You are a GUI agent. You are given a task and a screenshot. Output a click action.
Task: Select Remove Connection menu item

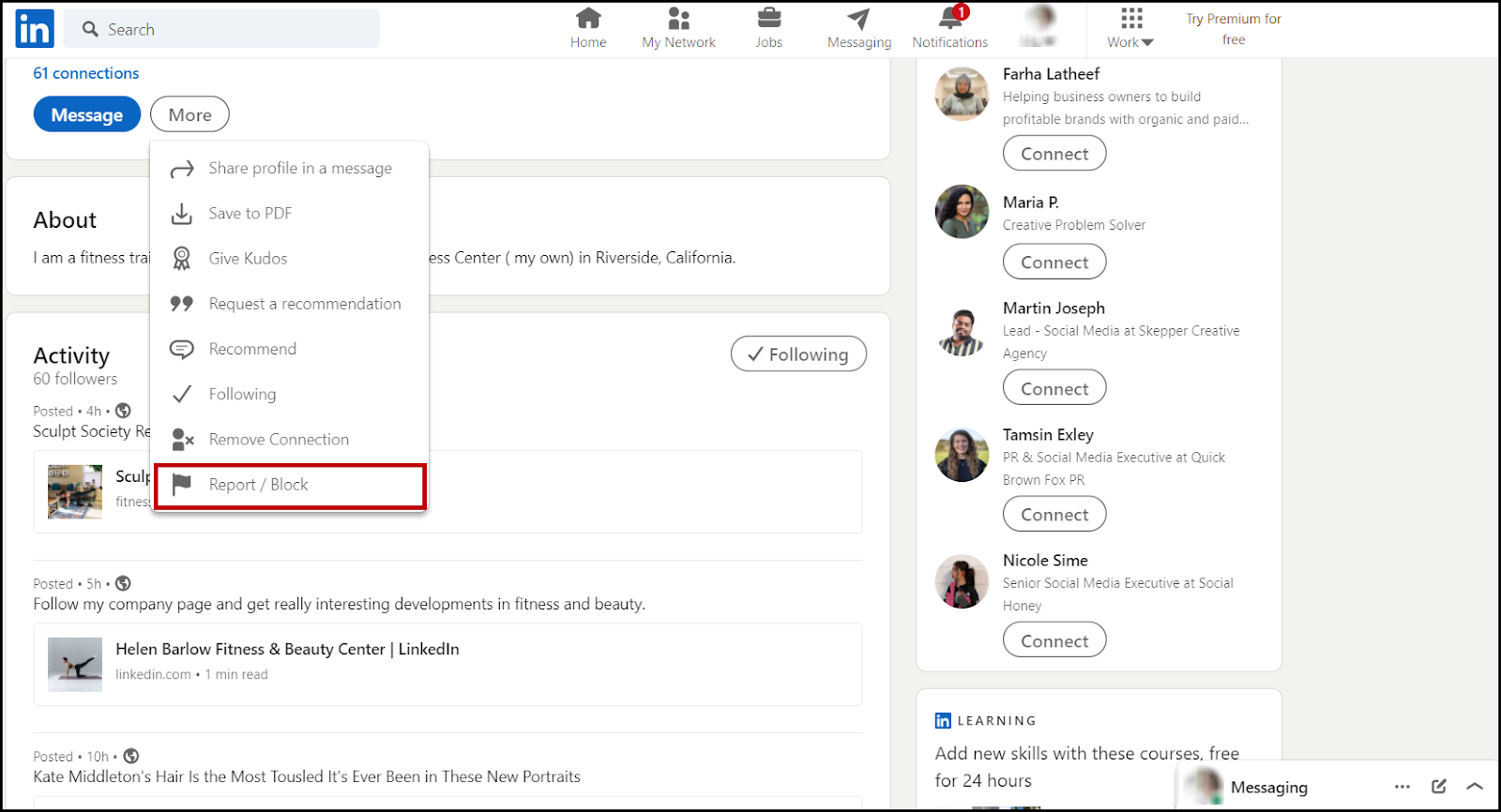click(x=291, y=439)
